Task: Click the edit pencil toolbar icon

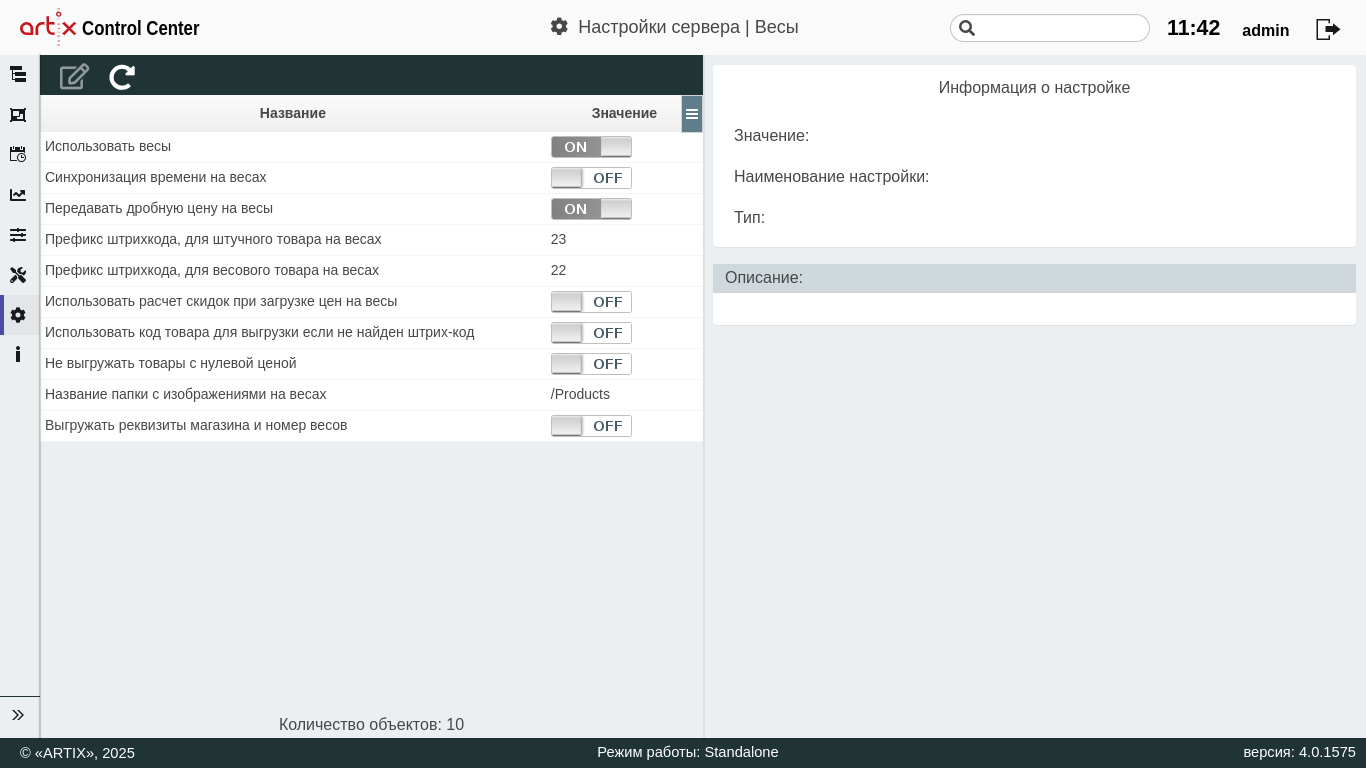Action: 74,77
